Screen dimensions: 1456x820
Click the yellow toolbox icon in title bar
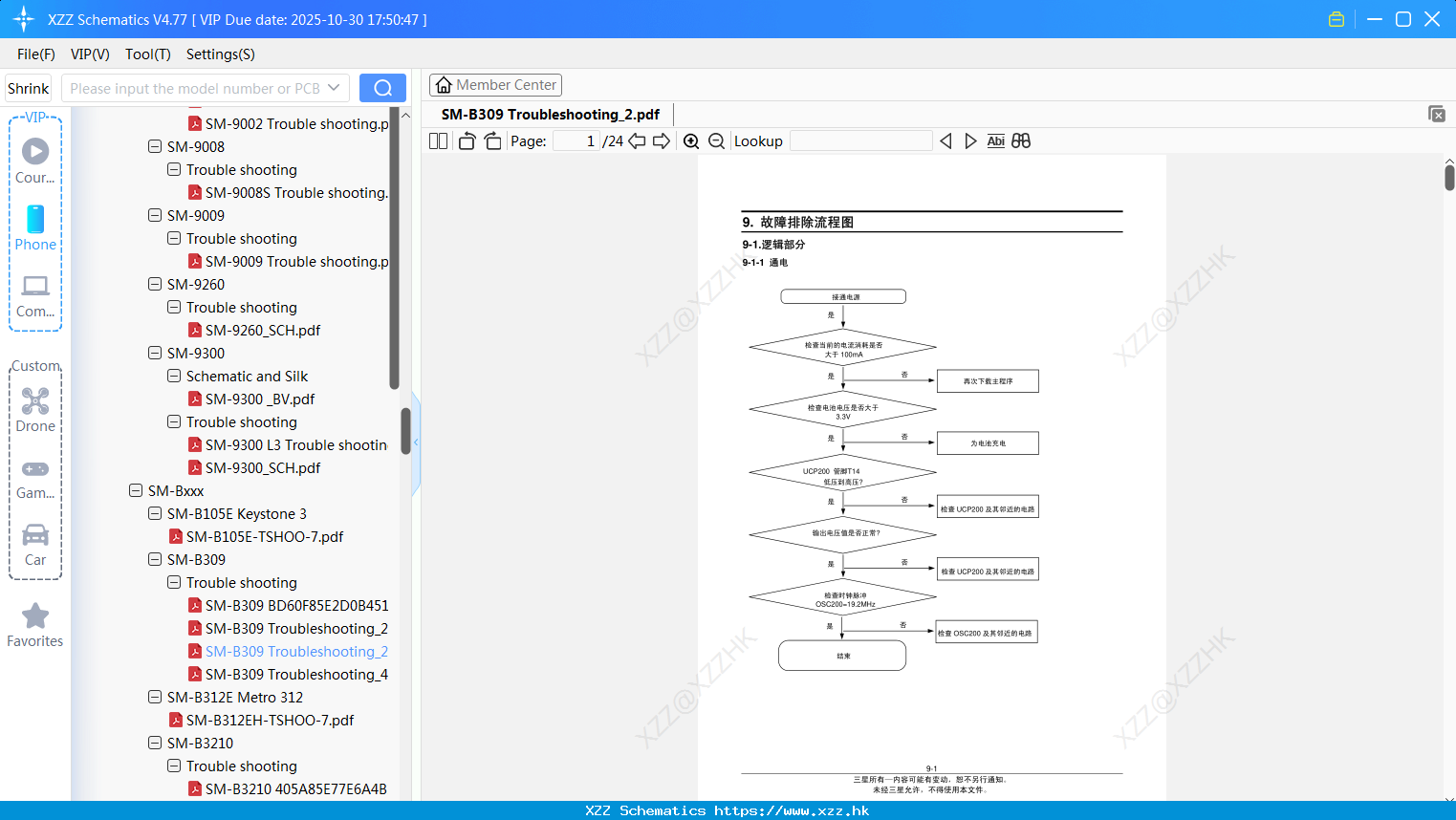[x=1336, y=19]
